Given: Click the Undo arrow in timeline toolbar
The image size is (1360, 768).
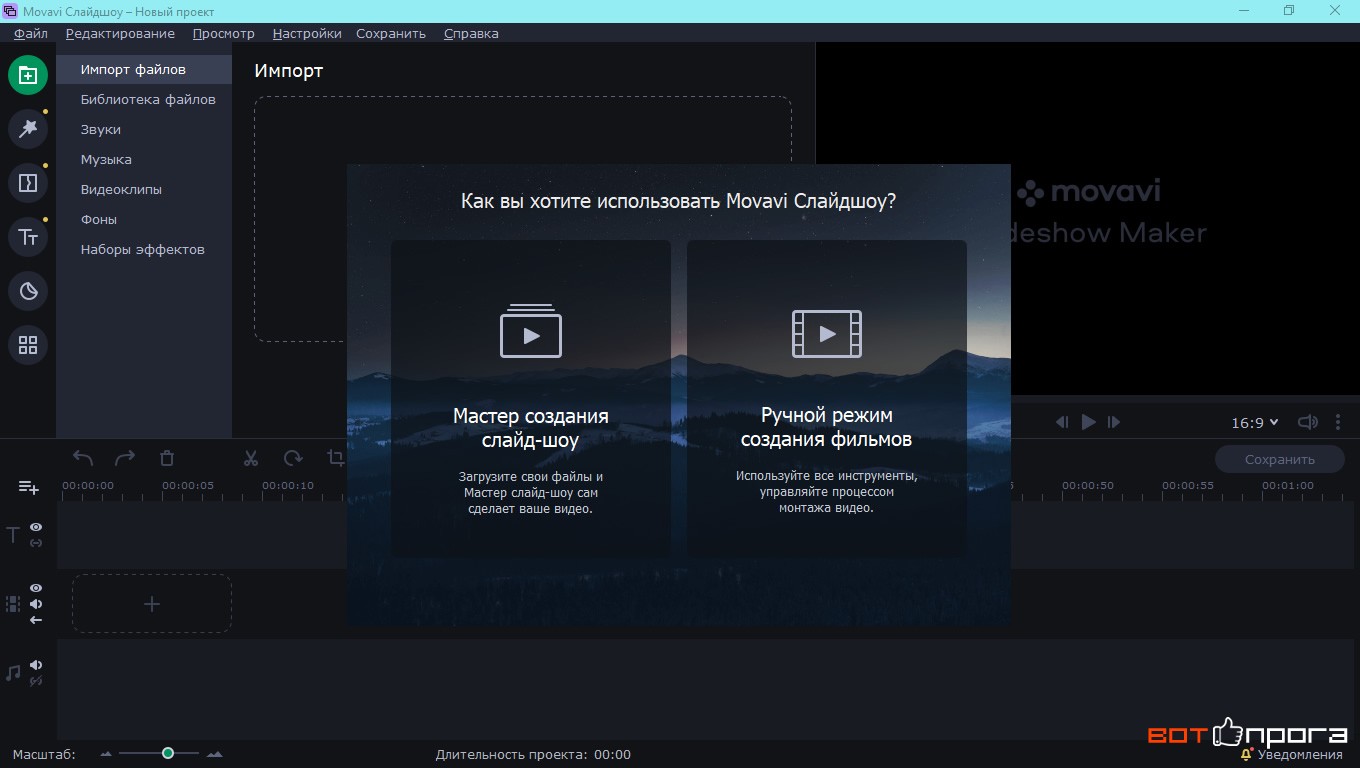Looking at the screenshot, I should pos(83,458).
